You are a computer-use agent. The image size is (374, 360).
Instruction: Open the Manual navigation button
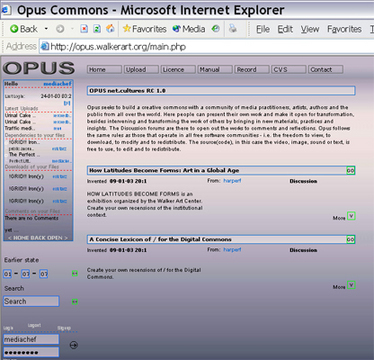pos(215,70)
